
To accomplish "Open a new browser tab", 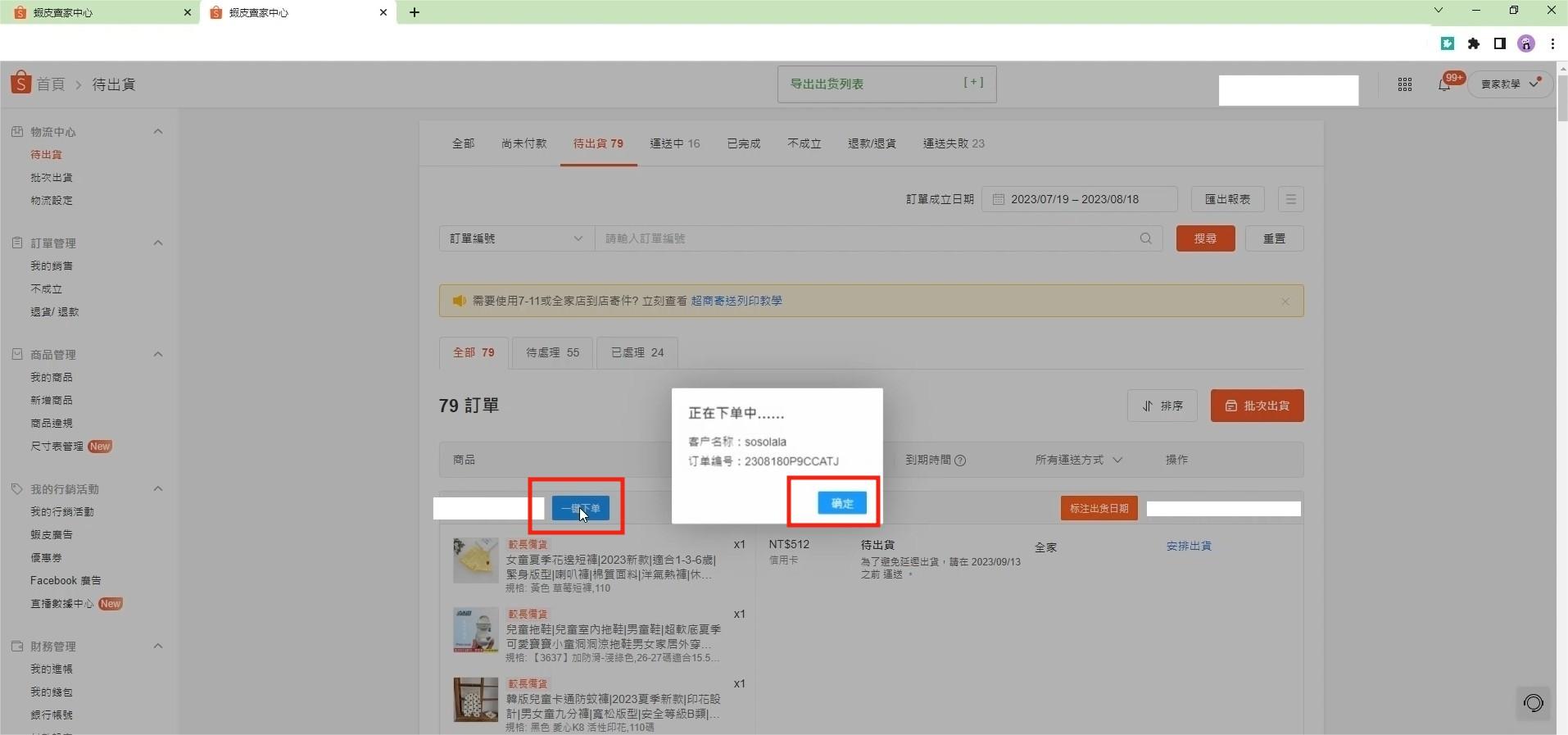I will (x=415, y=12).
